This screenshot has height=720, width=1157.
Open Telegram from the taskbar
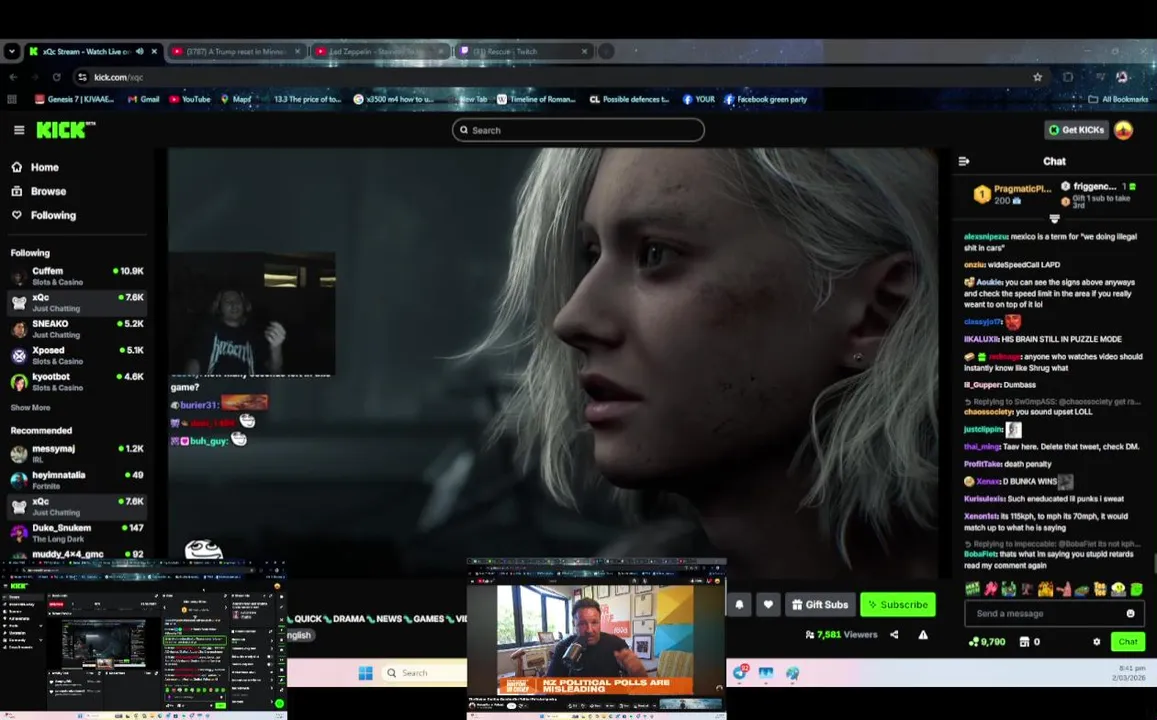tap(740, 673)
